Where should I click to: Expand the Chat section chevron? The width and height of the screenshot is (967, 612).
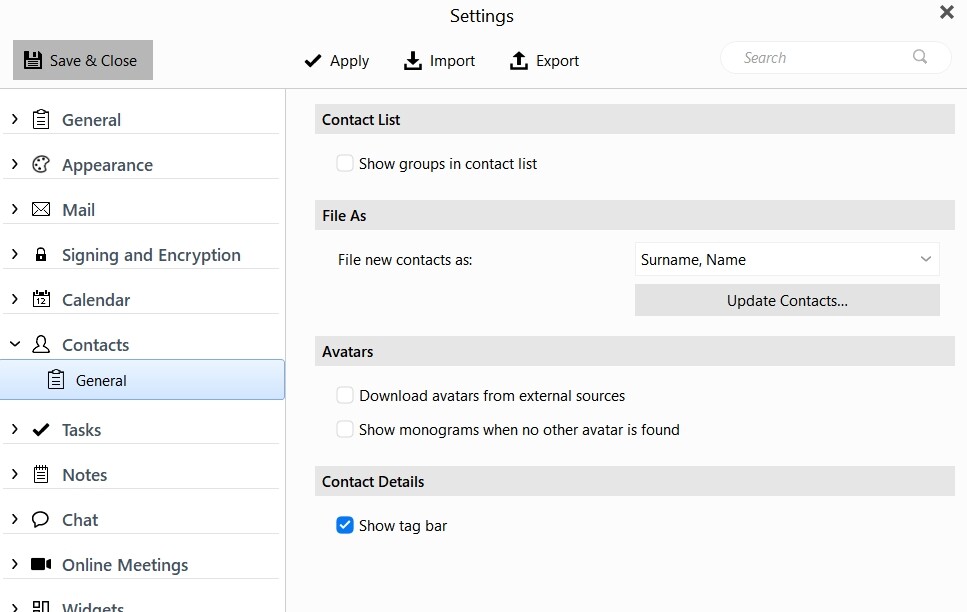pyautogui.click(x=15, y=519)
